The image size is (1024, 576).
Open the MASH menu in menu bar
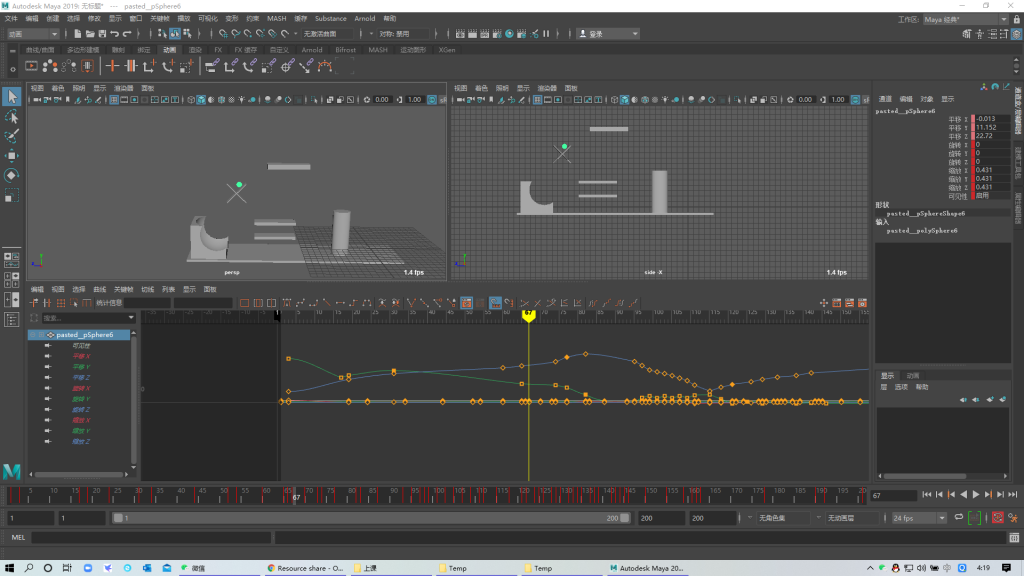276,18
